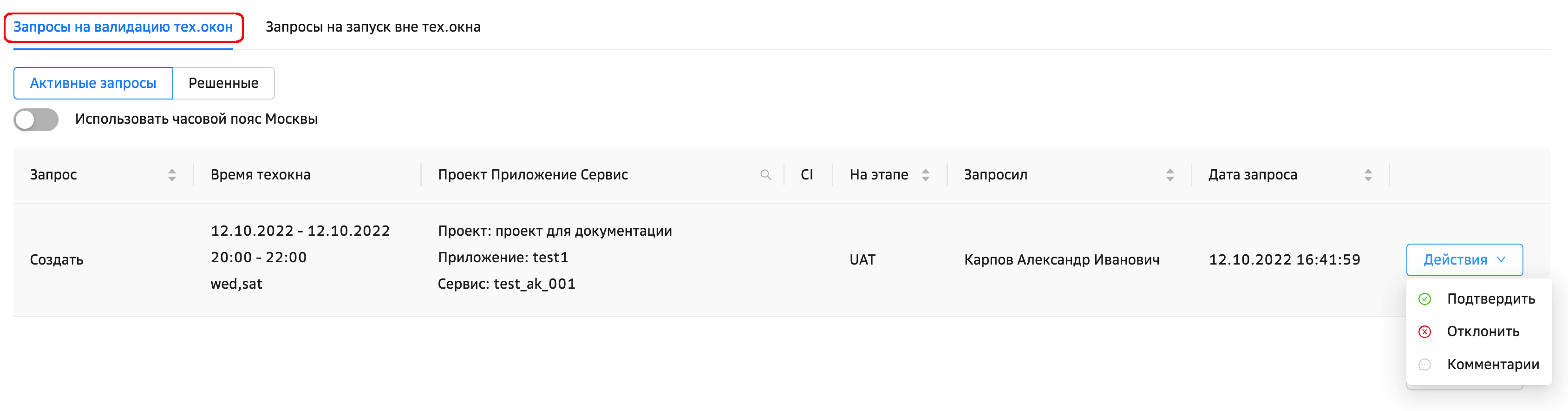The image size is (1568, 411).
Task: Choose Подтвердить from the actions menu
Action: pyautogui.click(x=1491, y=299)
